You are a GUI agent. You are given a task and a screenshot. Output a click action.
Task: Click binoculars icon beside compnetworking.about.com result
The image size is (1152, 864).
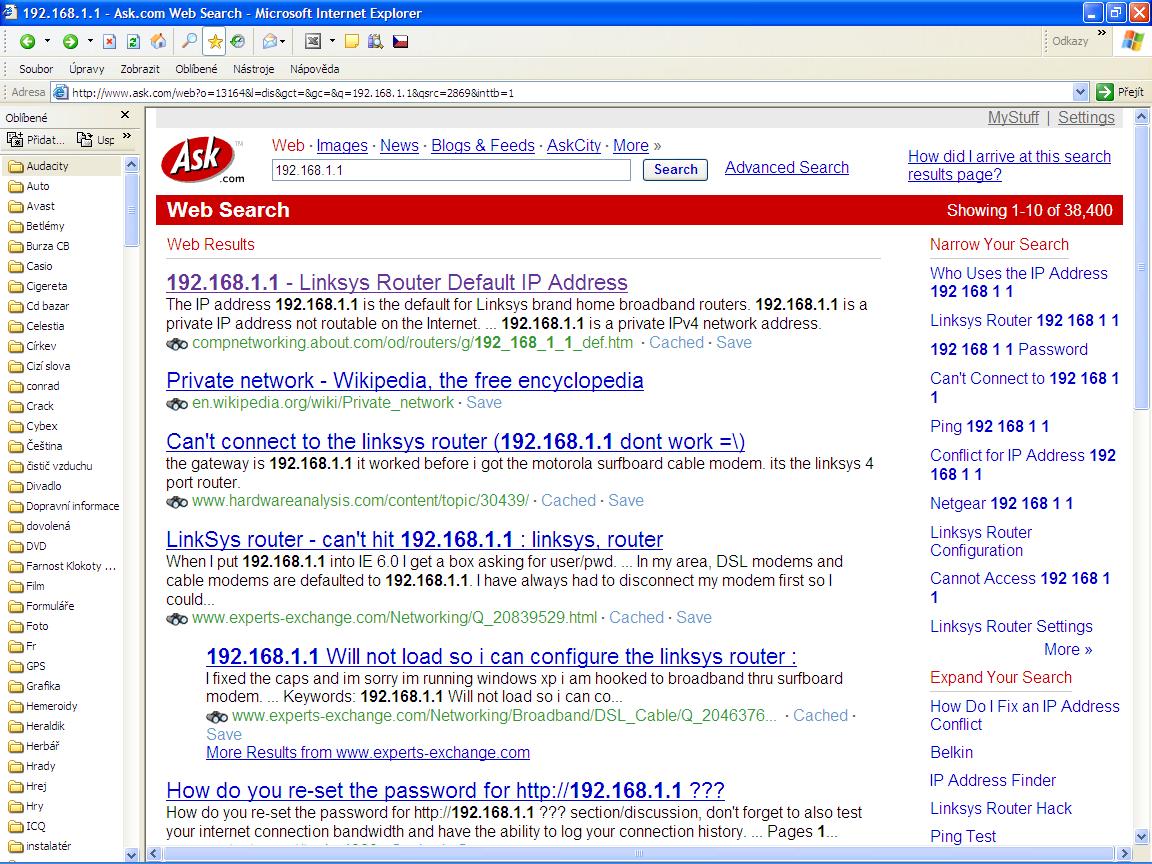click(x=177, y=344)
